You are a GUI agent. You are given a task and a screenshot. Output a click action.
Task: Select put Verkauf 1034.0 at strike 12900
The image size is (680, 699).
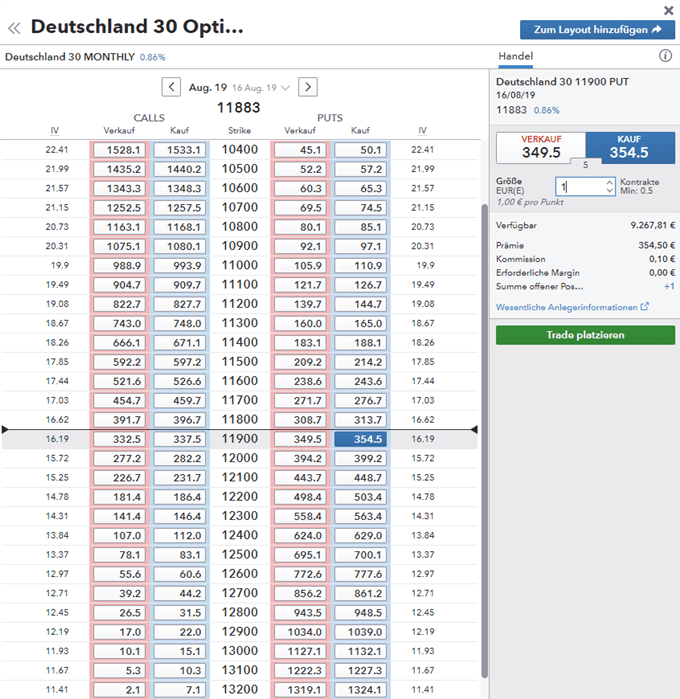[x=300, y=632]
